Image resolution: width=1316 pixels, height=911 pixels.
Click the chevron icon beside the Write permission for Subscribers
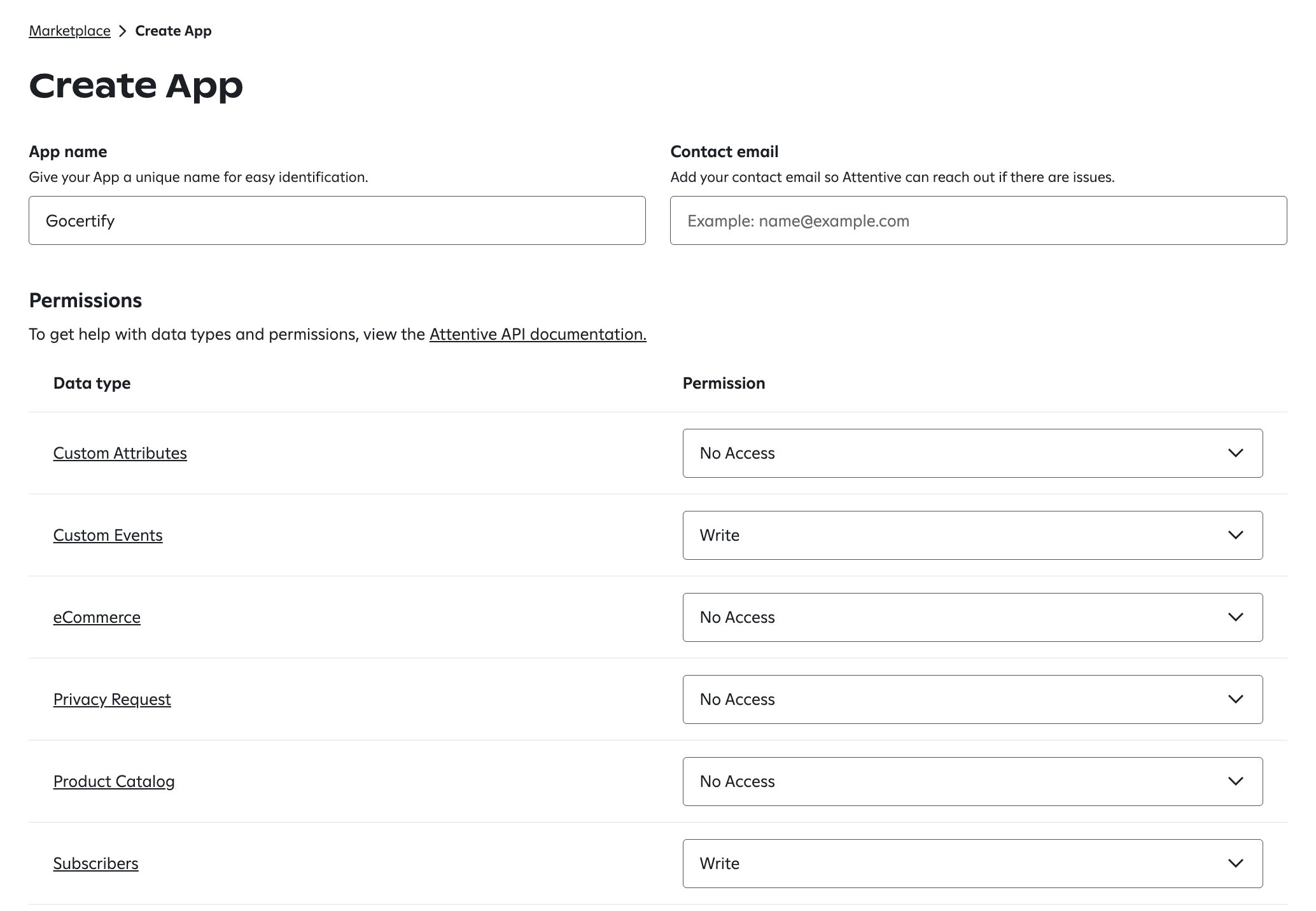[1235, 863]
